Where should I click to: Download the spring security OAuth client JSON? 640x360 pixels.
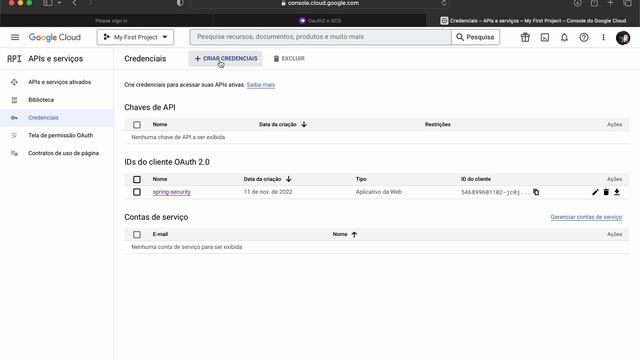pos(617,192)
